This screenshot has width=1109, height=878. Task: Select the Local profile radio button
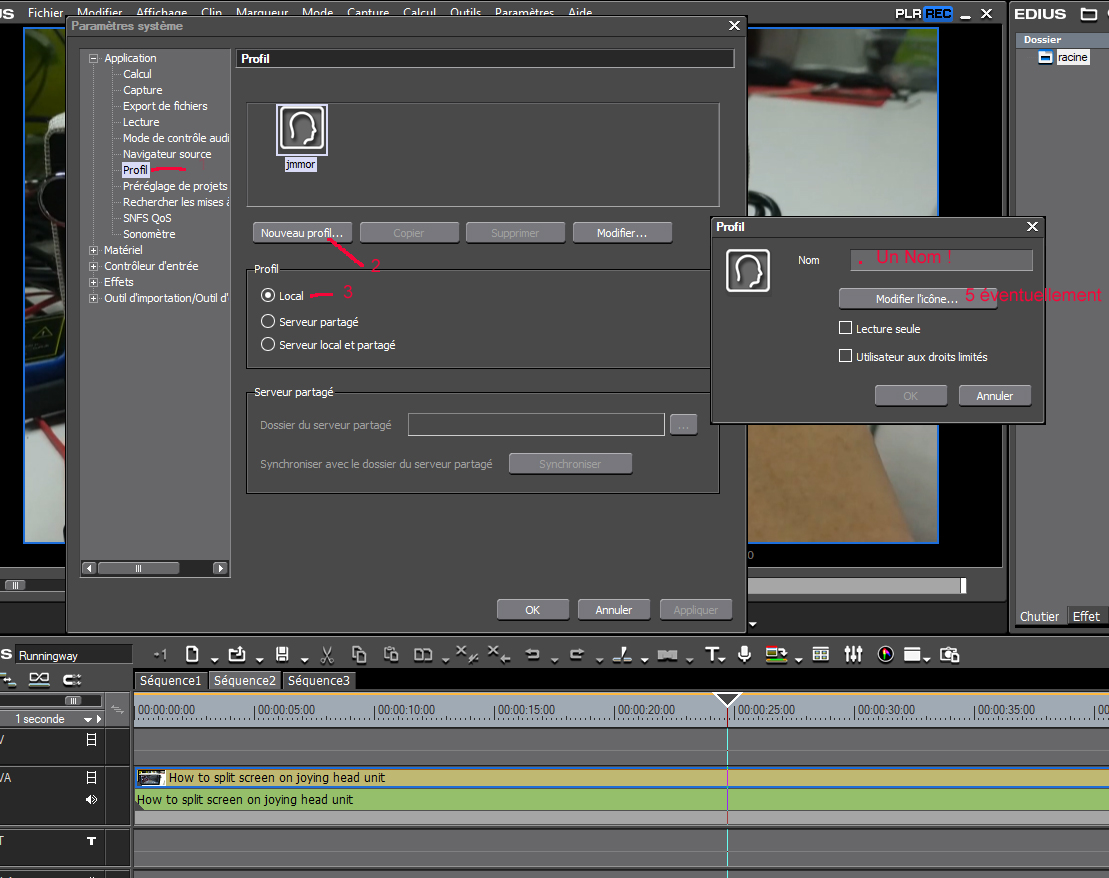coord(267,296)
